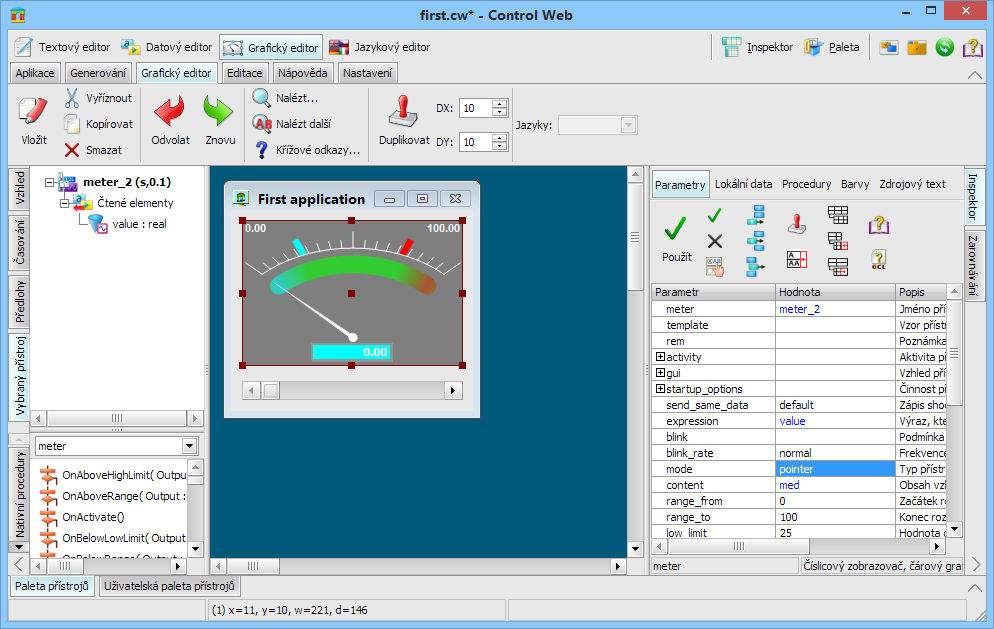The width and height of the screenshot is (994, 629).
Task: Click the expression value field
Action: [x=835, y=421]
